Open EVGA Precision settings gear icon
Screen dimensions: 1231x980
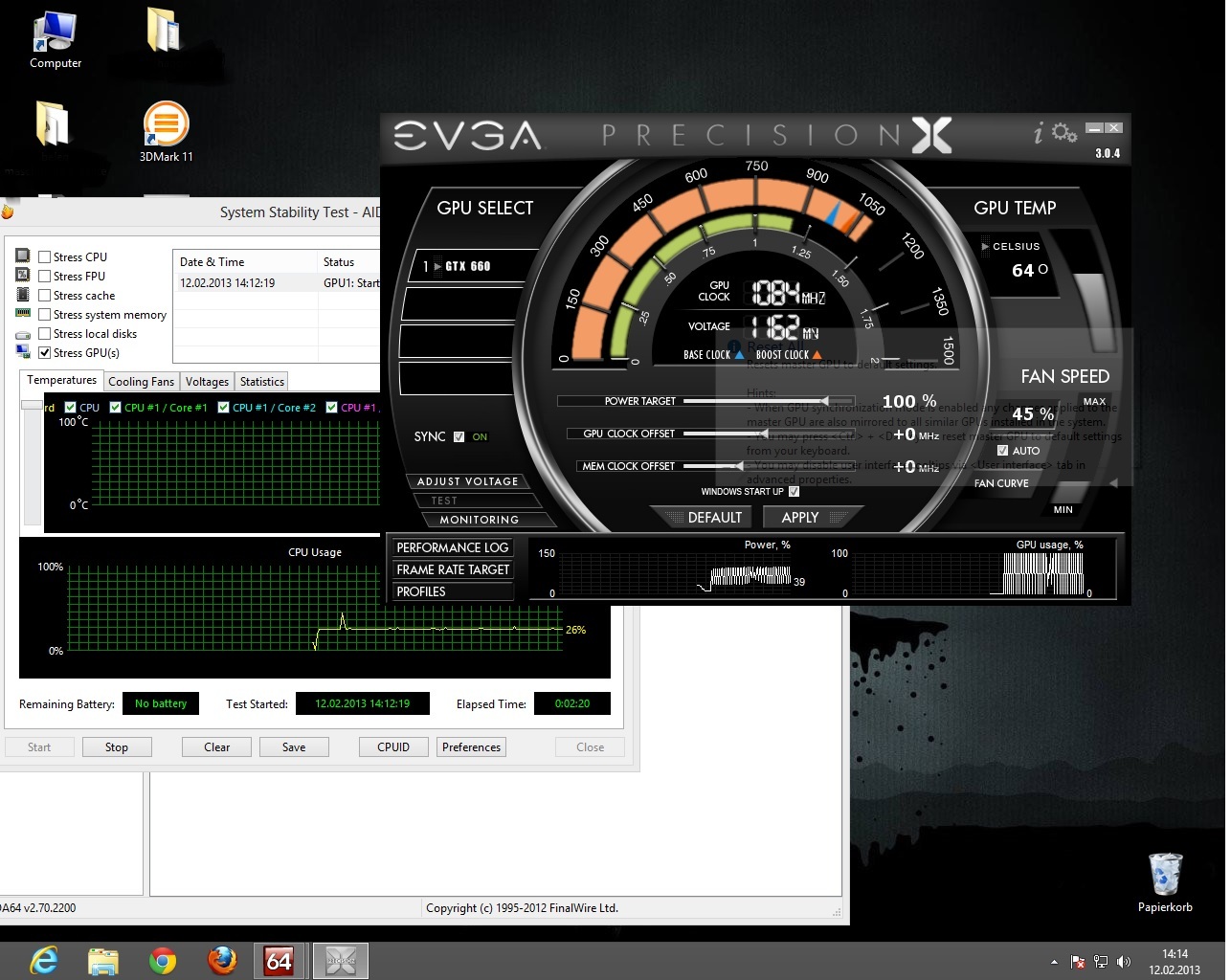click(x=1064, y=132)
